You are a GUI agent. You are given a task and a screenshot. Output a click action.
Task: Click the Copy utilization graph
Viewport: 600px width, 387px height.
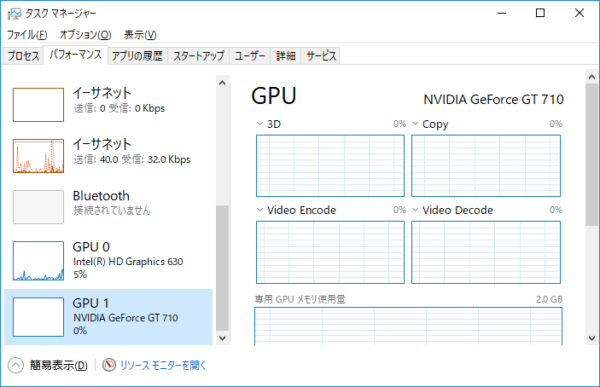(x=486, y=166)
